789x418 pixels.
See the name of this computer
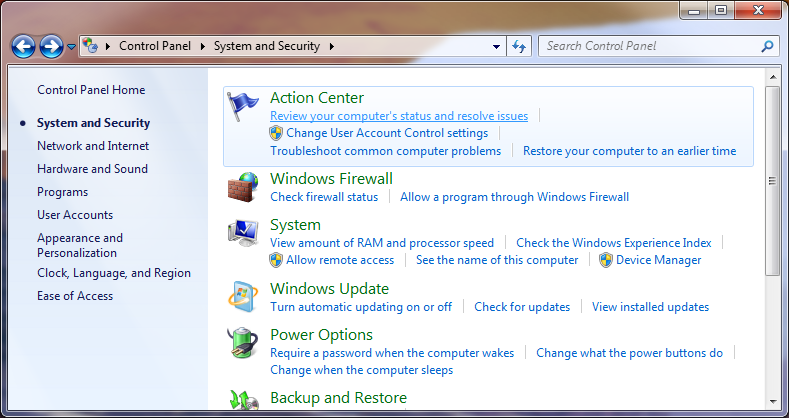point(497,260)
